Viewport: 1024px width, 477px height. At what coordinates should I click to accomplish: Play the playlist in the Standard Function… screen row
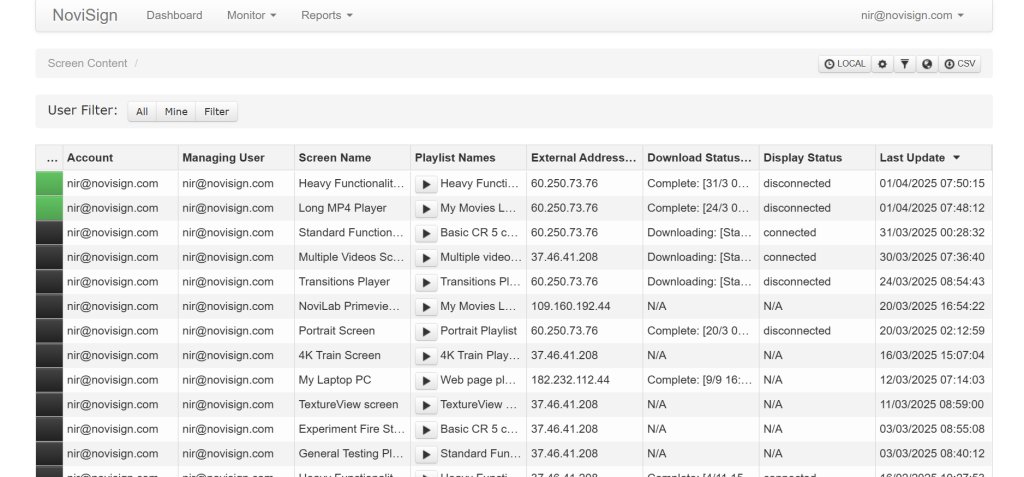(x=426, y=233)
